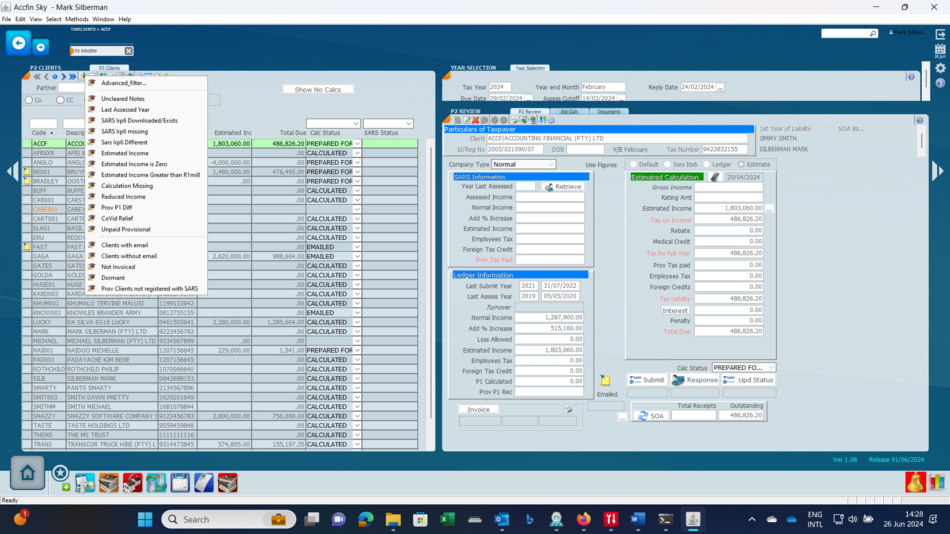This screenshot has height=534, width=950.
Task: Choose 'Estimated Income is Zero' filter
Action: point(134,164)
